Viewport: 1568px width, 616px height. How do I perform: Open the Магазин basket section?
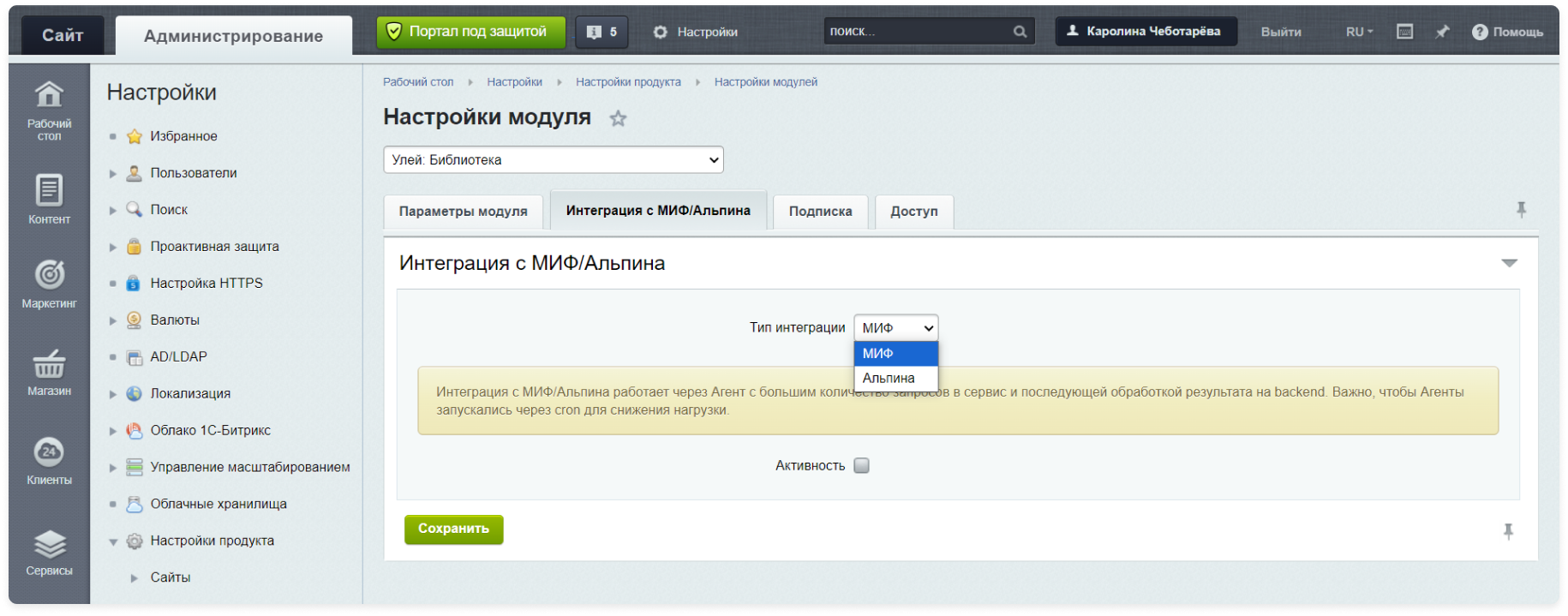tap(49, 373)
